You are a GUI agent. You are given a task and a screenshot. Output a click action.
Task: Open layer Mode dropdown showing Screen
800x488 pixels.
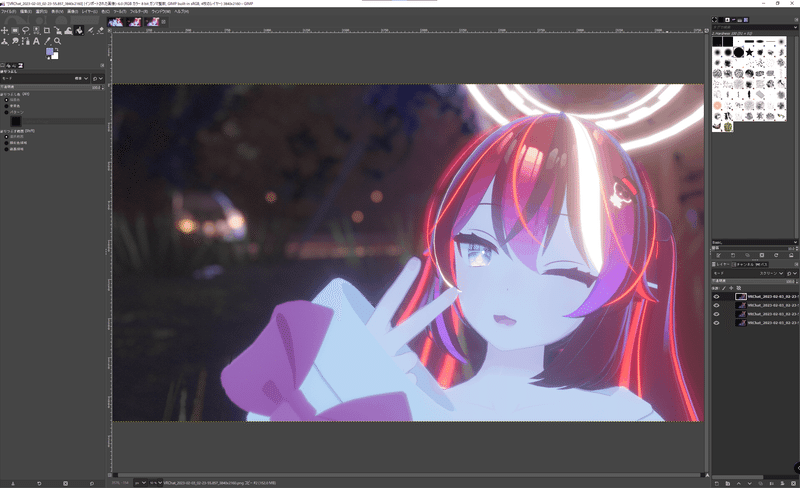(x=748, y=273)
